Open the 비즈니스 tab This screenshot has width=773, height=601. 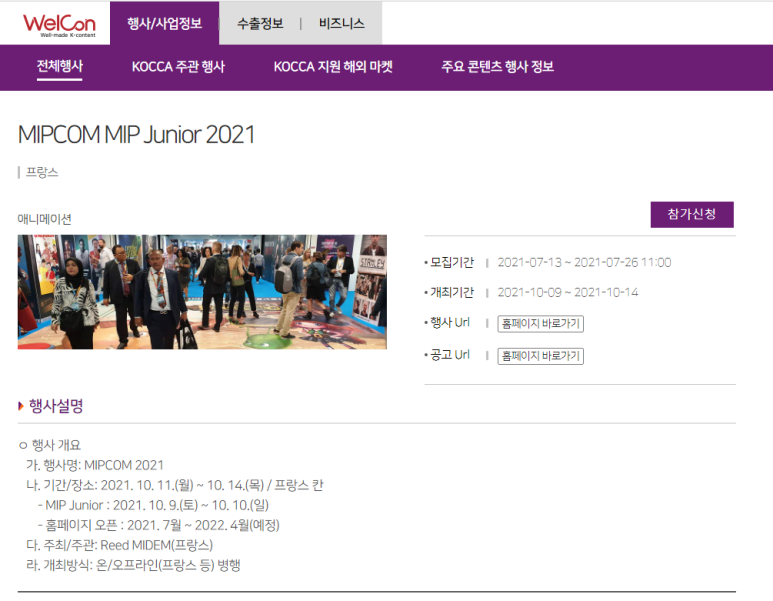pyautogui.click(x=341, y=24)
